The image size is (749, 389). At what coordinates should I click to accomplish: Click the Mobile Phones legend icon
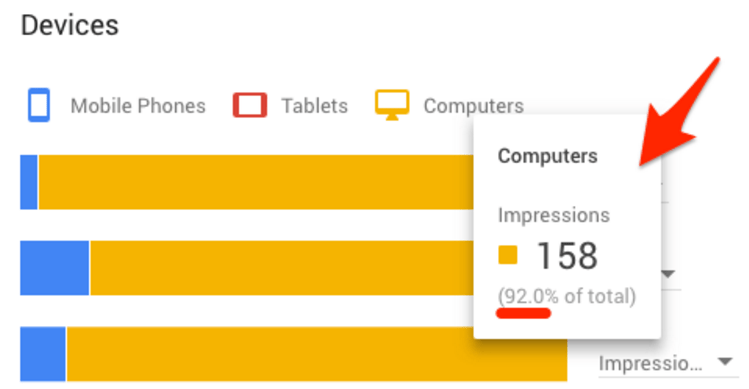(39, 105)
